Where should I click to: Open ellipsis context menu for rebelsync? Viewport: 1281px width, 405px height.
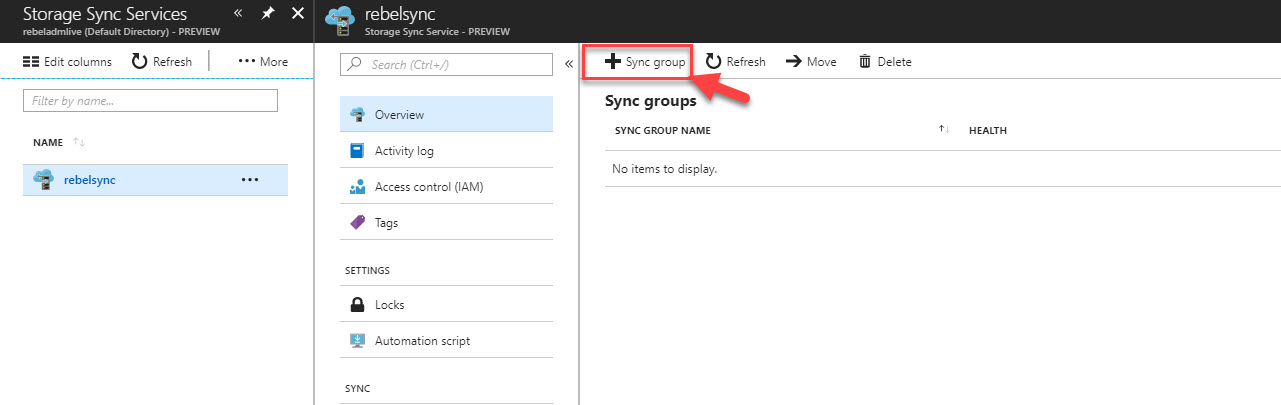click(x=250, y=180)
